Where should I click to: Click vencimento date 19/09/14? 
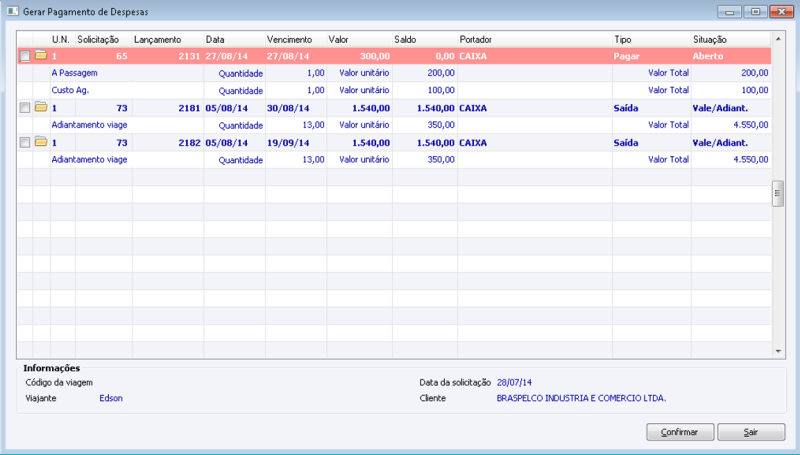point(288,143)
